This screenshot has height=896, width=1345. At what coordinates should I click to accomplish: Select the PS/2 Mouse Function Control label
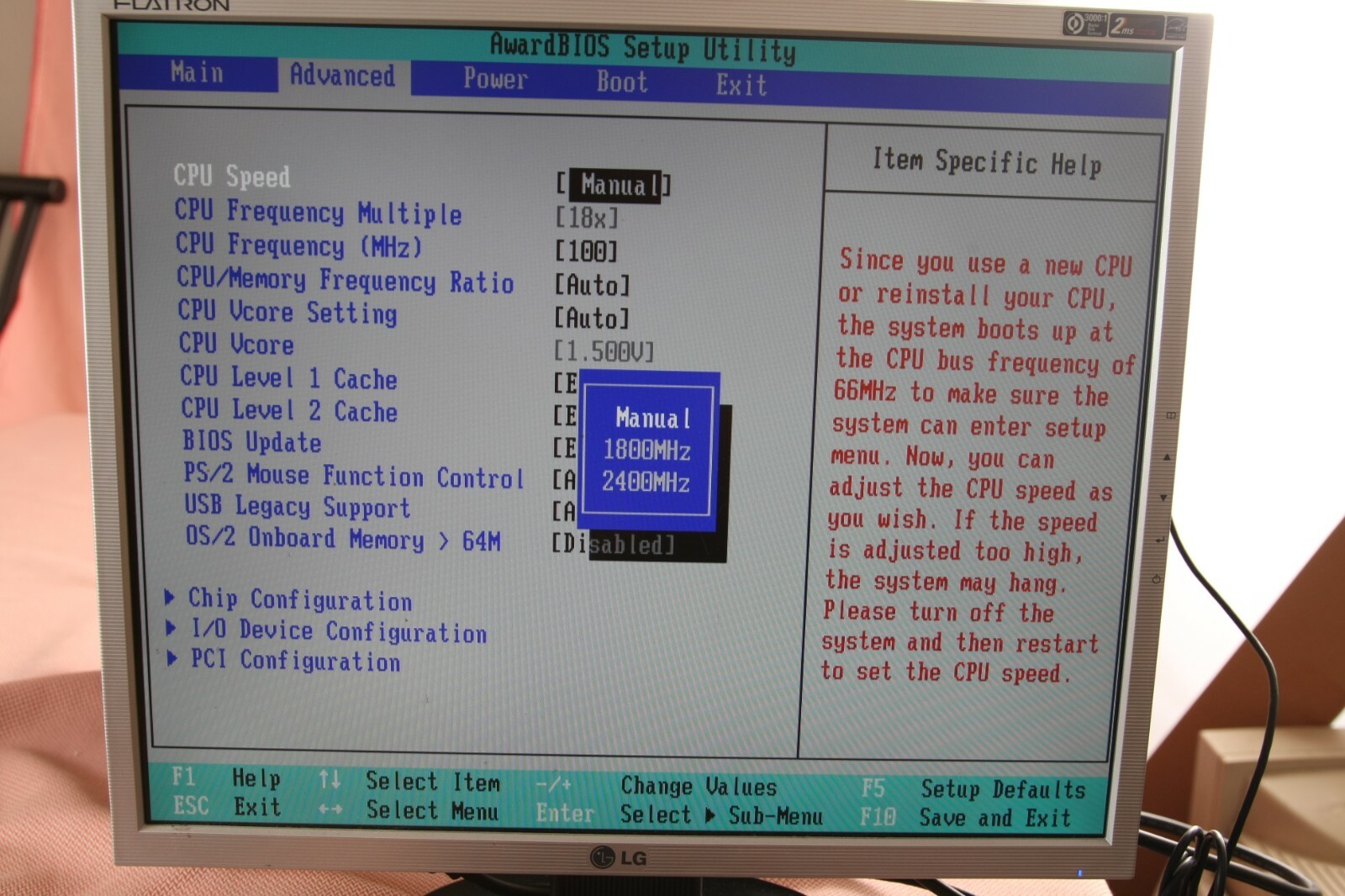pyautogui.click(x=354, y=477)
